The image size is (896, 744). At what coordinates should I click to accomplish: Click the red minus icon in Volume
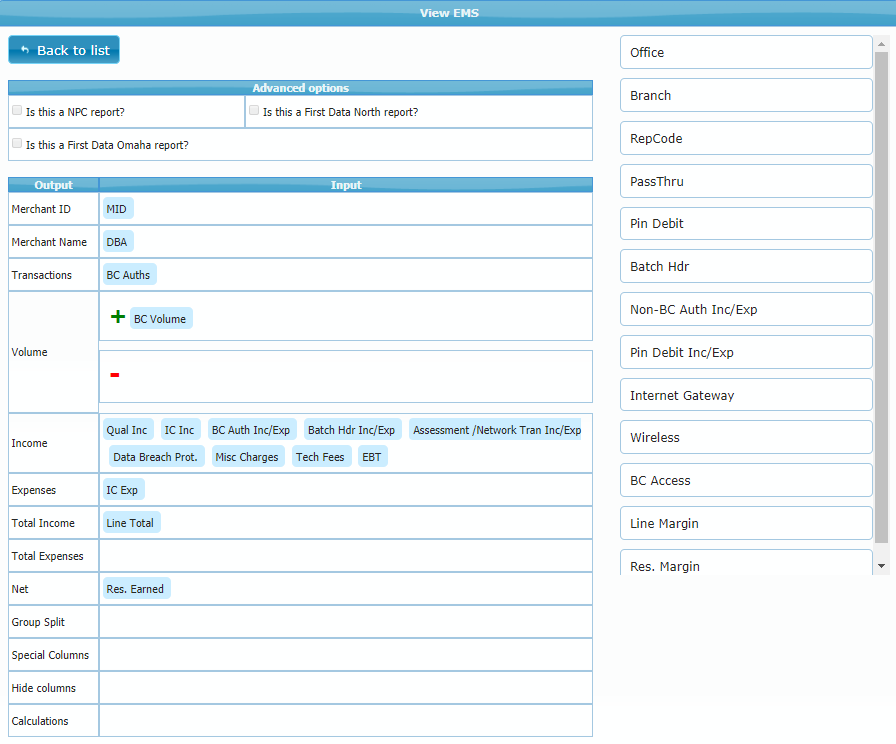[115, 375]
